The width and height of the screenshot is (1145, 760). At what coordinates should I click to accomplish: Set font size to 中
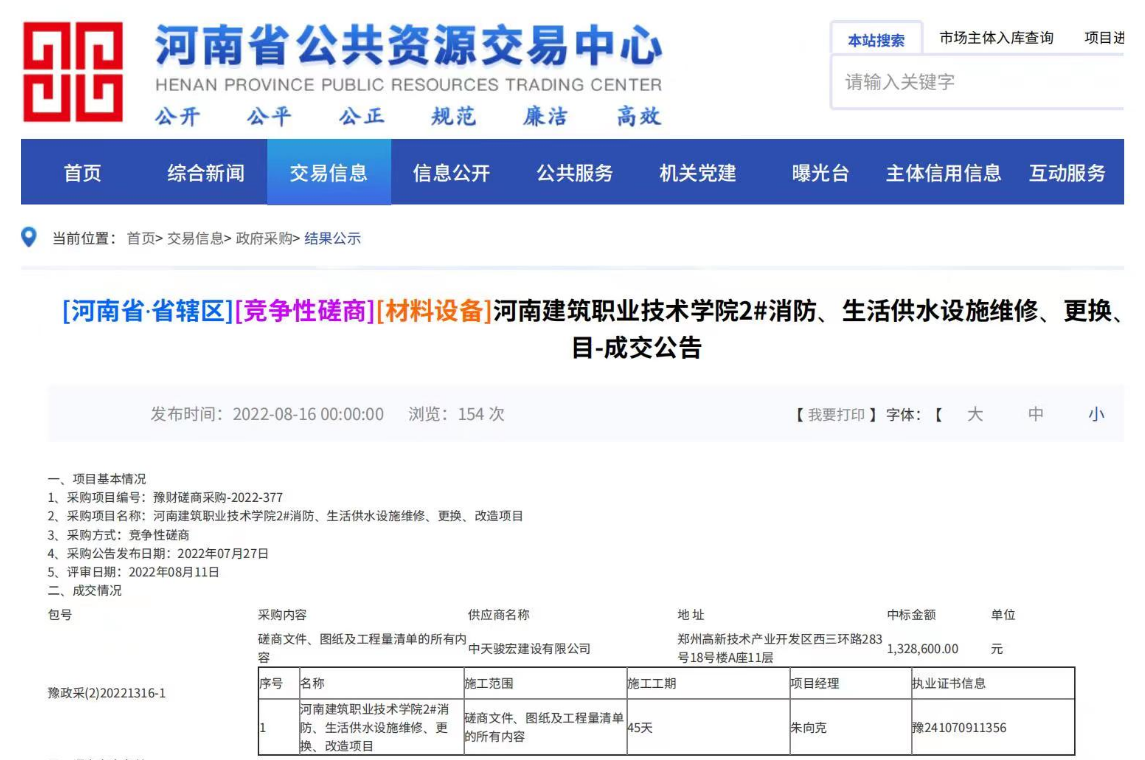[x=1035, y=415]
